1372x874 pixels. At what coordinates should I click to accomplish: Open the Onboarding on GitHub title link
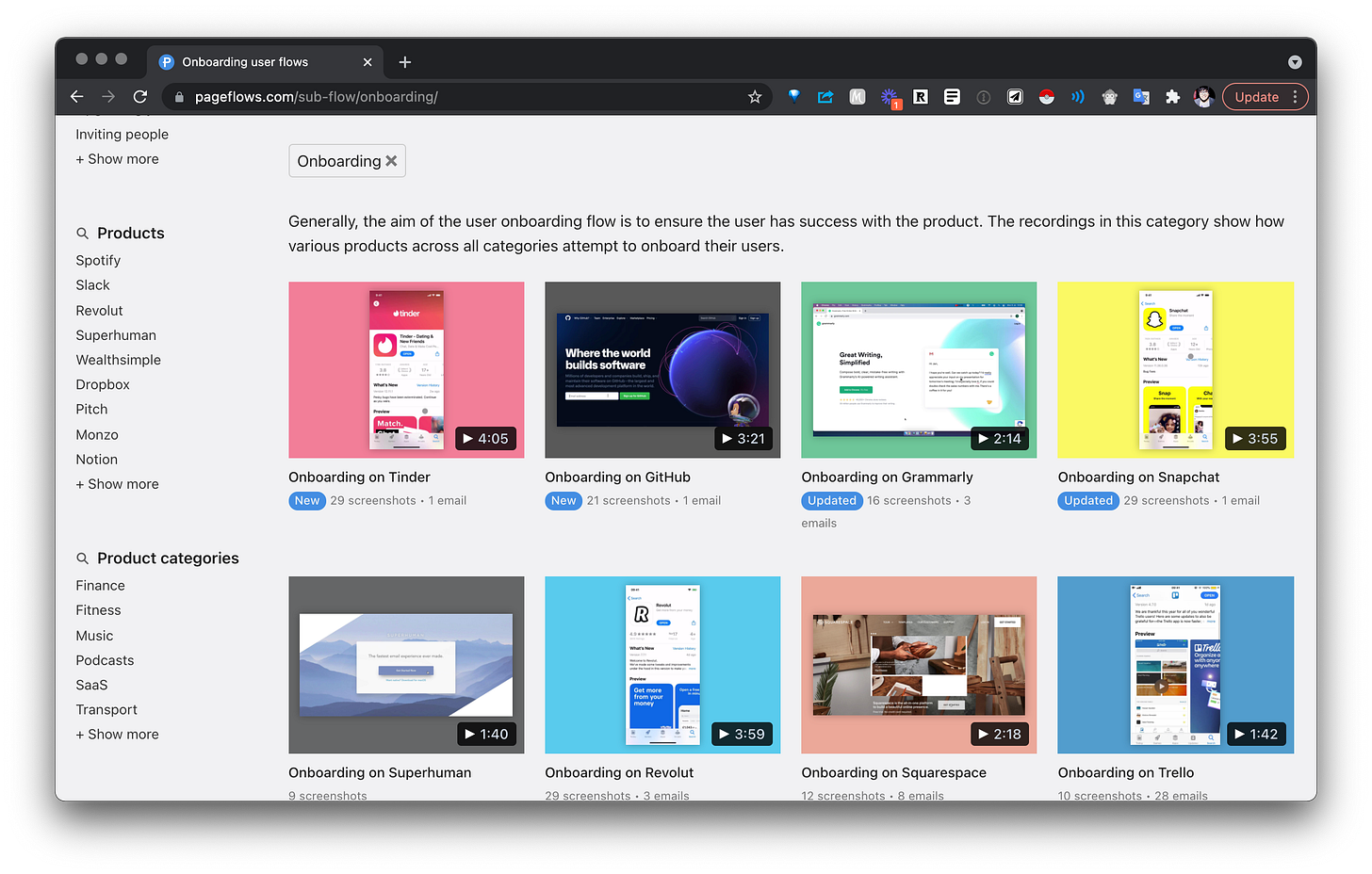pos(617,477)
